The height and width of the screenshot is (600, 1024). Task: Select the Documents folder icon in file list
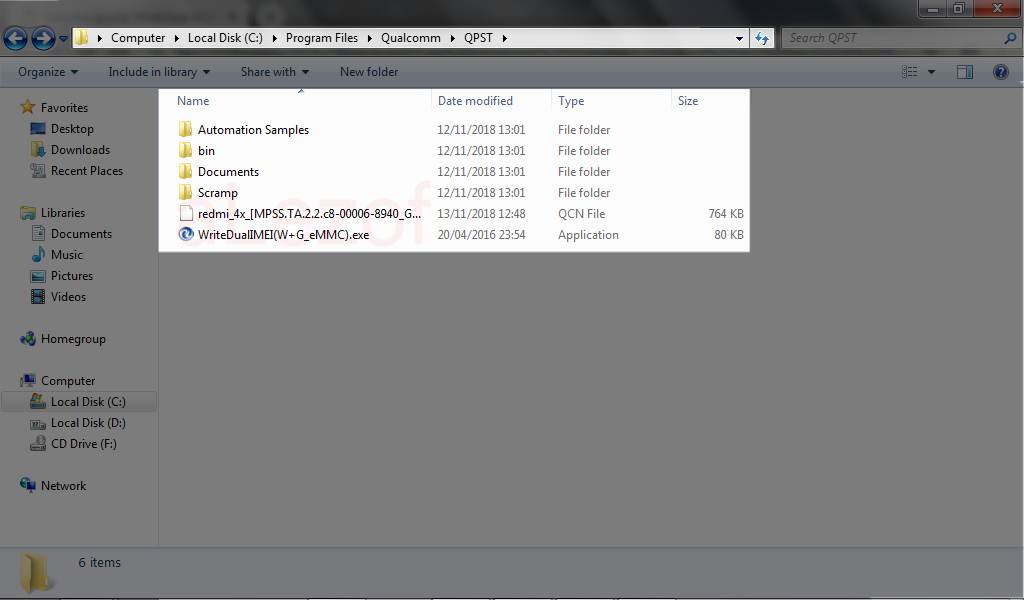pos(185,171)
